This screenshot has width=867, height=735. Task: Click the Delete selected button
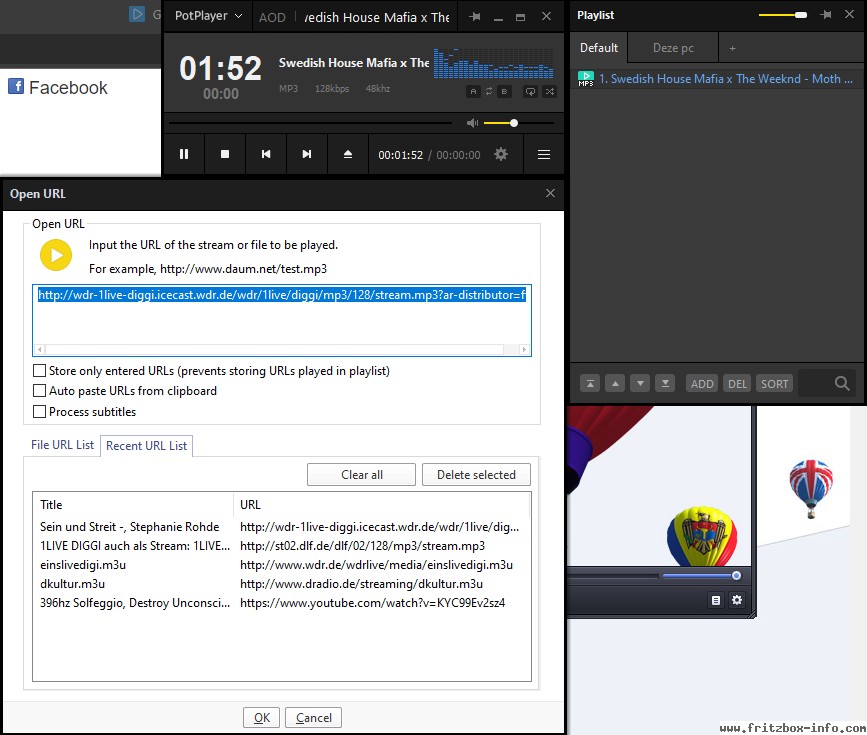point(476,475)
